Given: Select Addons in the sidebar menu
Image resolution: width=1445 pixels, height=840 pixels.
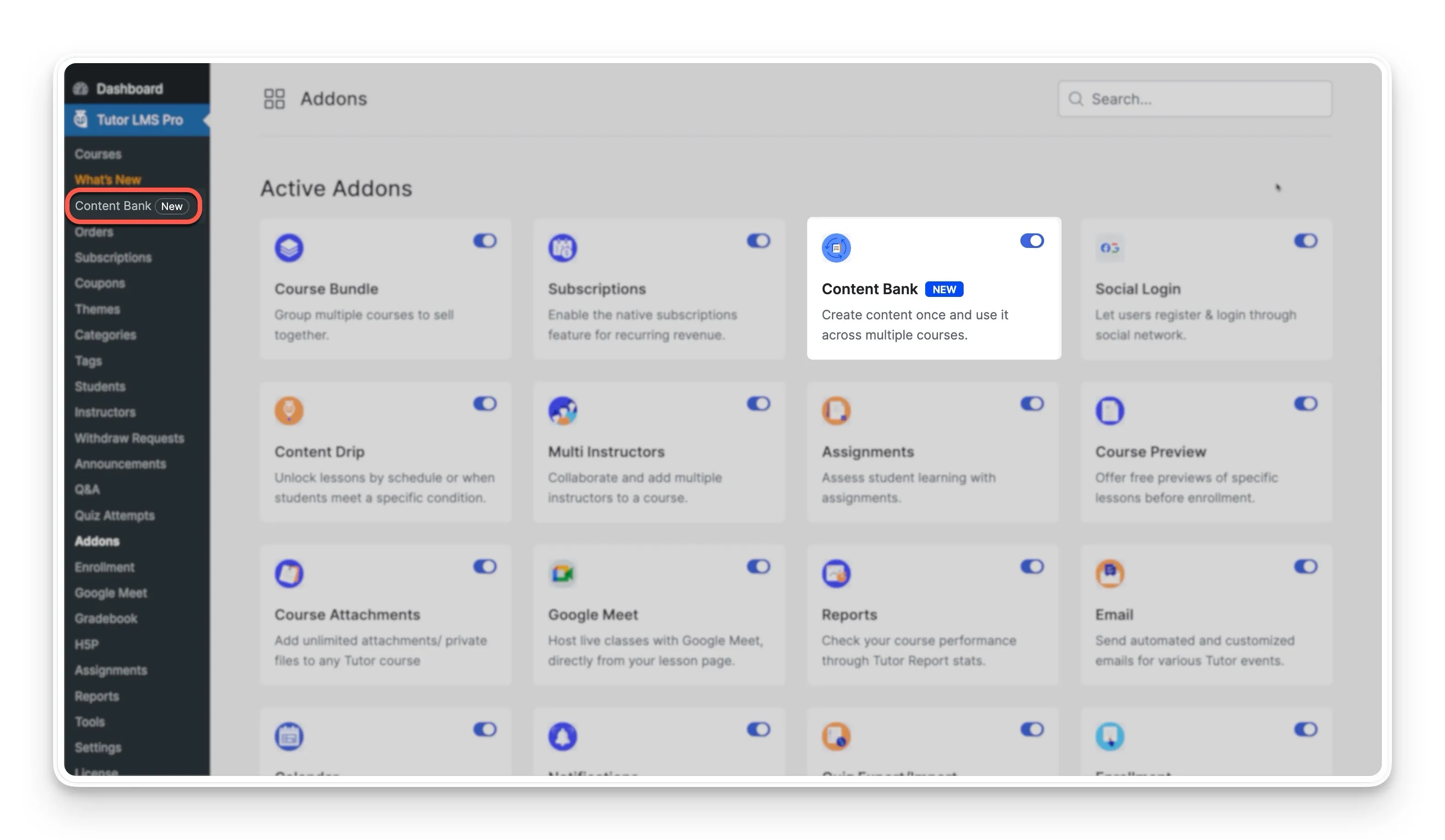Looking at the screenshot, I should click(97, 541).
